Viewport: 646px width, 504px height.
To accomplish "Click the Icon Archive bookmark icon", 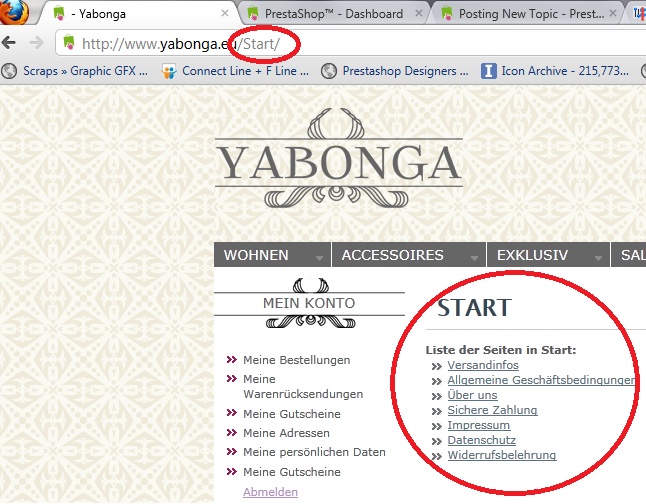I will (x=489, y=71).
